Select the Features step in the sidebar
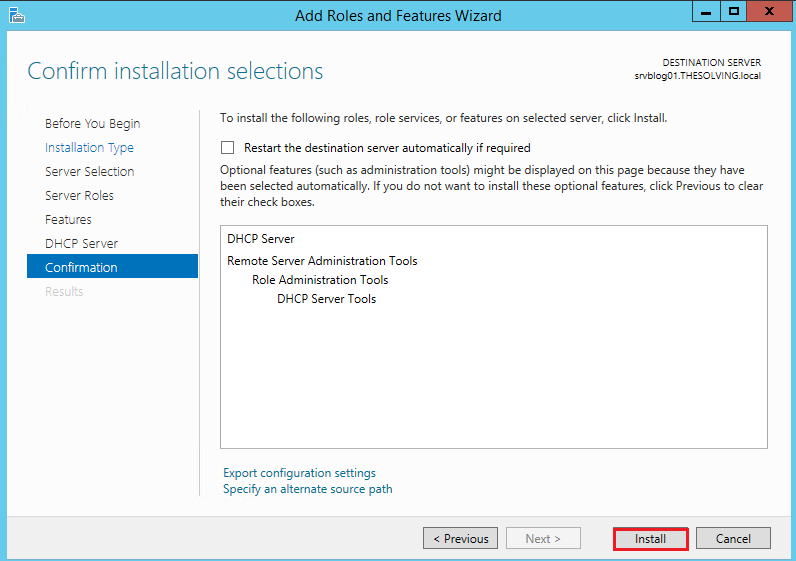 pyautogui.click(x=68, y=220)
